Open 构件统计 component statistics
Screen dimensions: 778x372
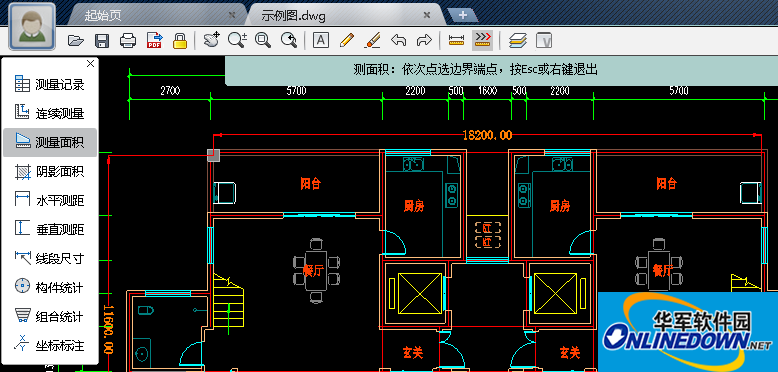(x=50, y=287)
